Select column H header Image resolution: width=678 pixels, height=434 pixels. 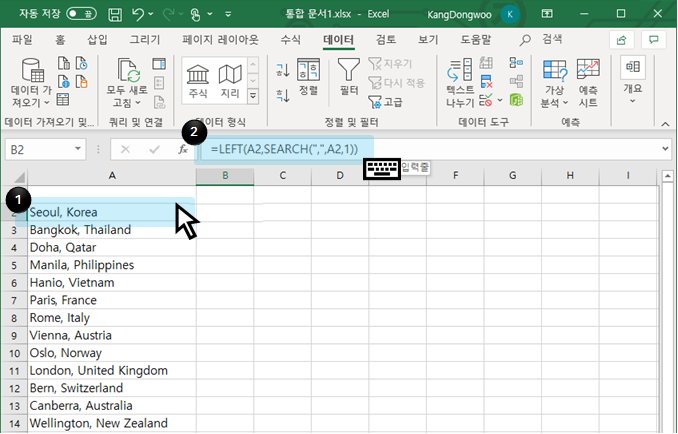point(570,176)
